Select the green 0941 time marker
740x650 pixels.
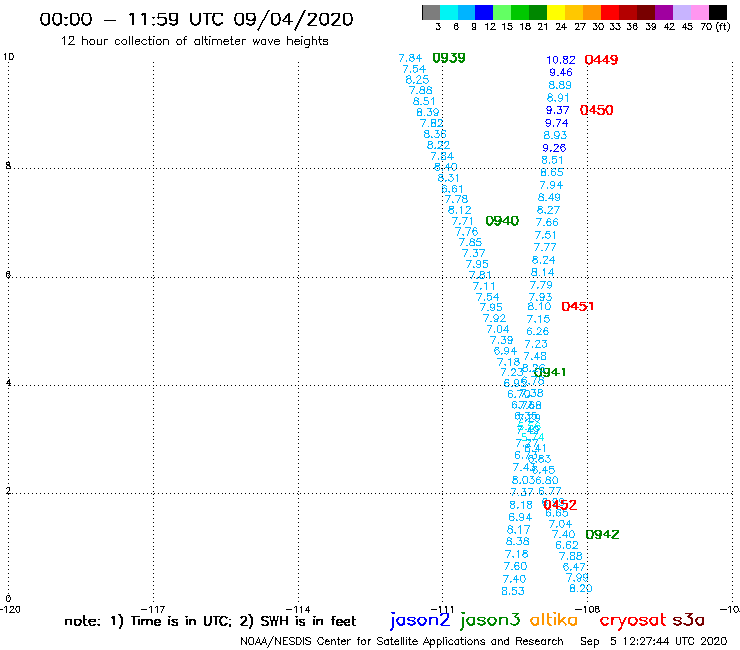click(551, 372)
